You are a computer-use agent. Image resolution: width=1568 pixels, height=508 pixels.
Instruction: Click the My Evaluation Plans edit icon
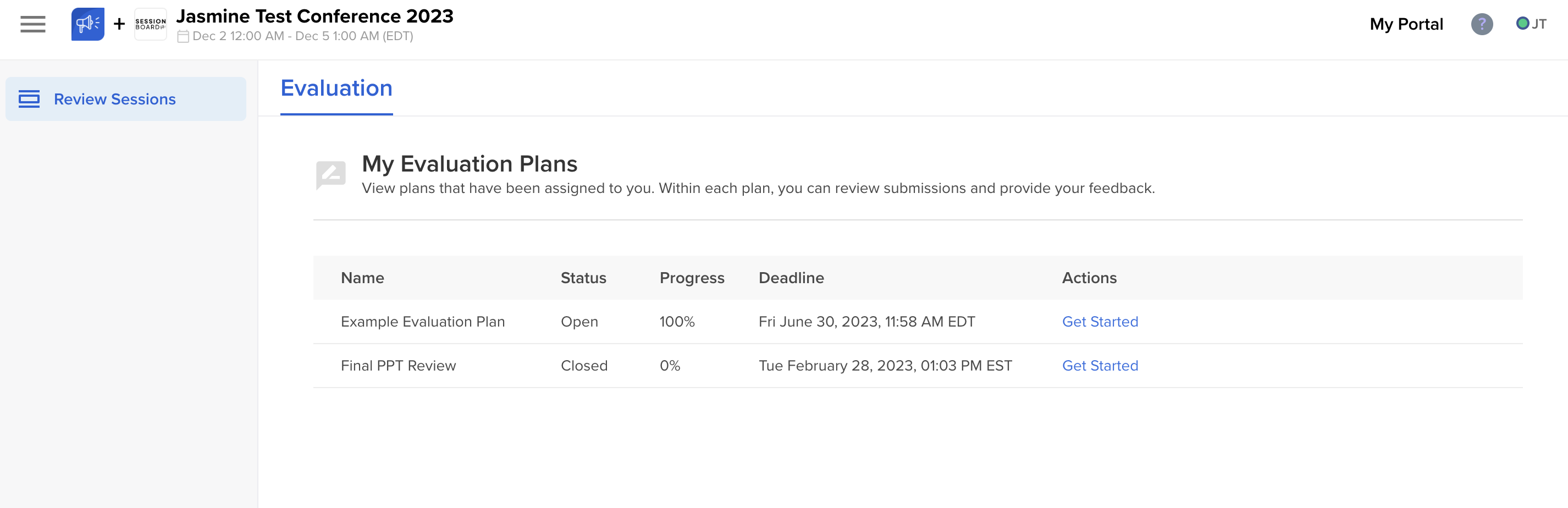coord(330,175)
